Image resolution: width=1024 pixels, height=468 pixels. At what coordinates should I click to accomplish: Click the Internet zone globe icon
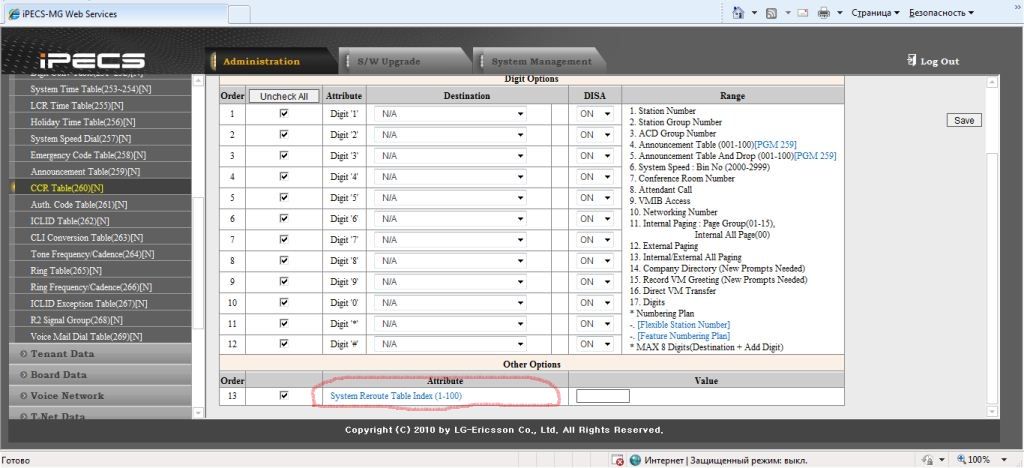[x=633, y=460]
